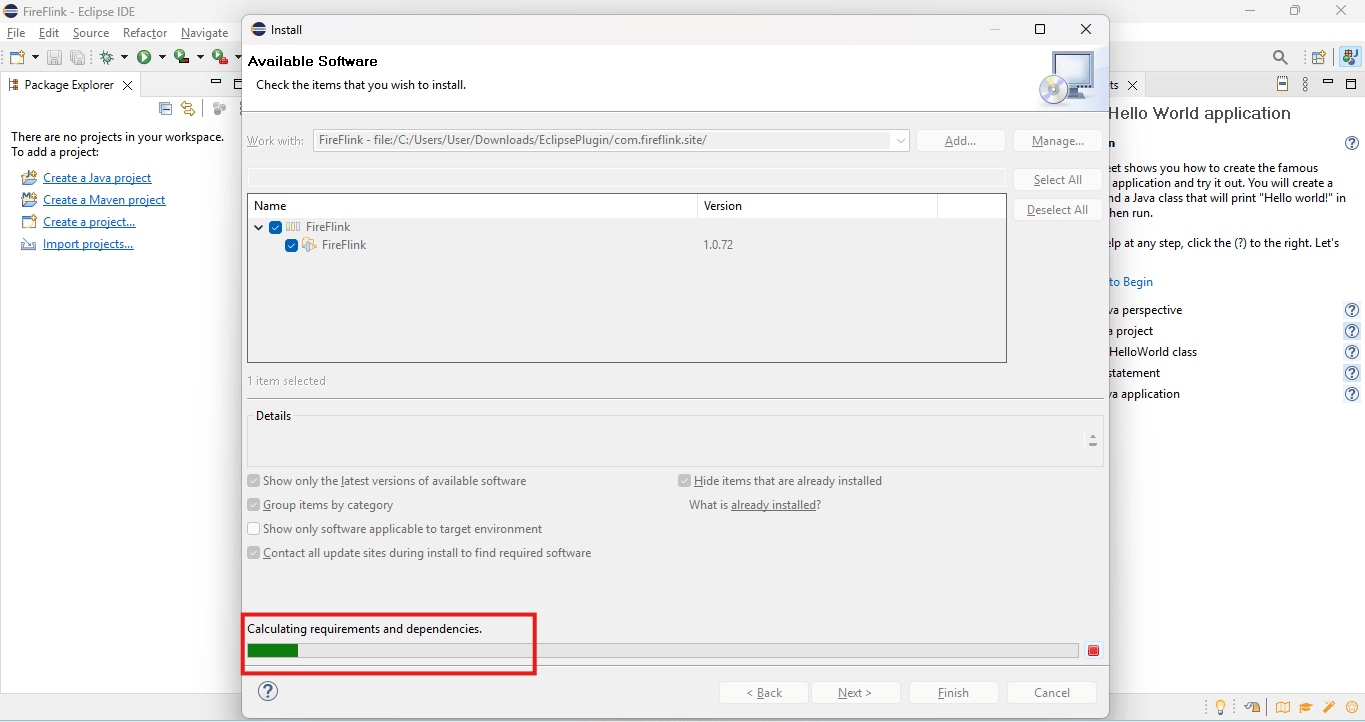The height and width of the screenshot is (722, 1365).
Task: Click the New wizard toolbar icon
Action: pos(17,57)
